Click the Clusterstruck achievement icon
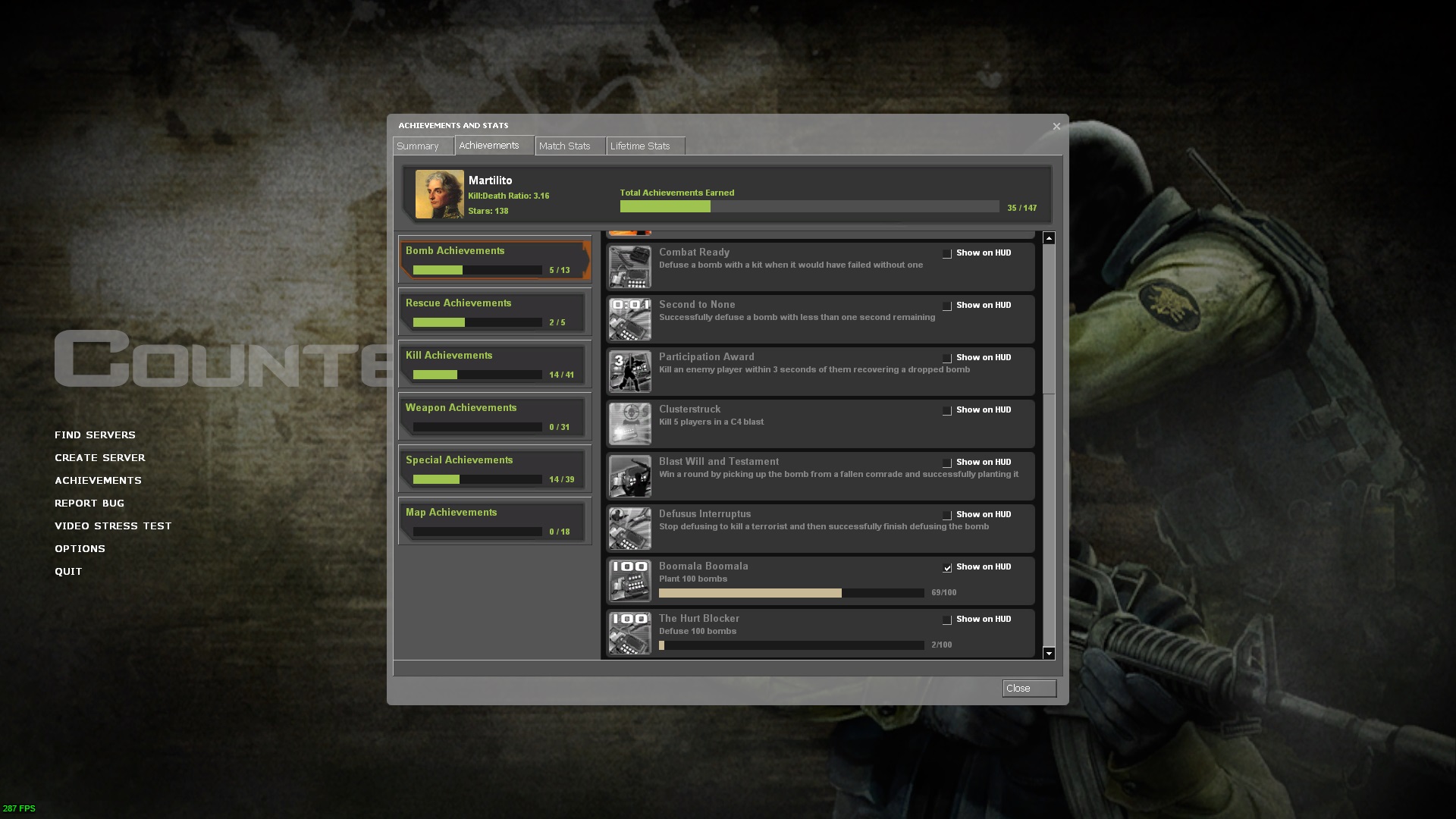Viewport: 1456px width, 819px height. [629, 423]
